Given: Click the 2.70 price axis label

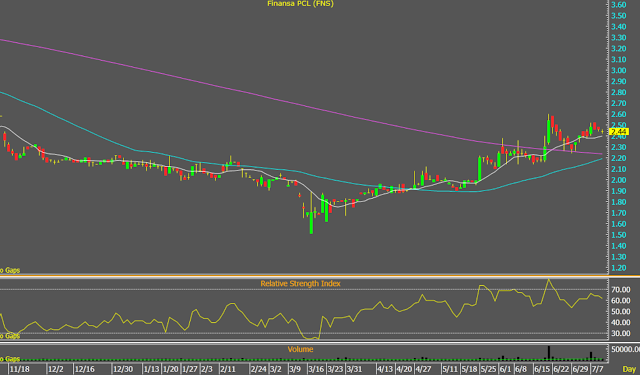Looking at the screenshot, I should [619, 103].
